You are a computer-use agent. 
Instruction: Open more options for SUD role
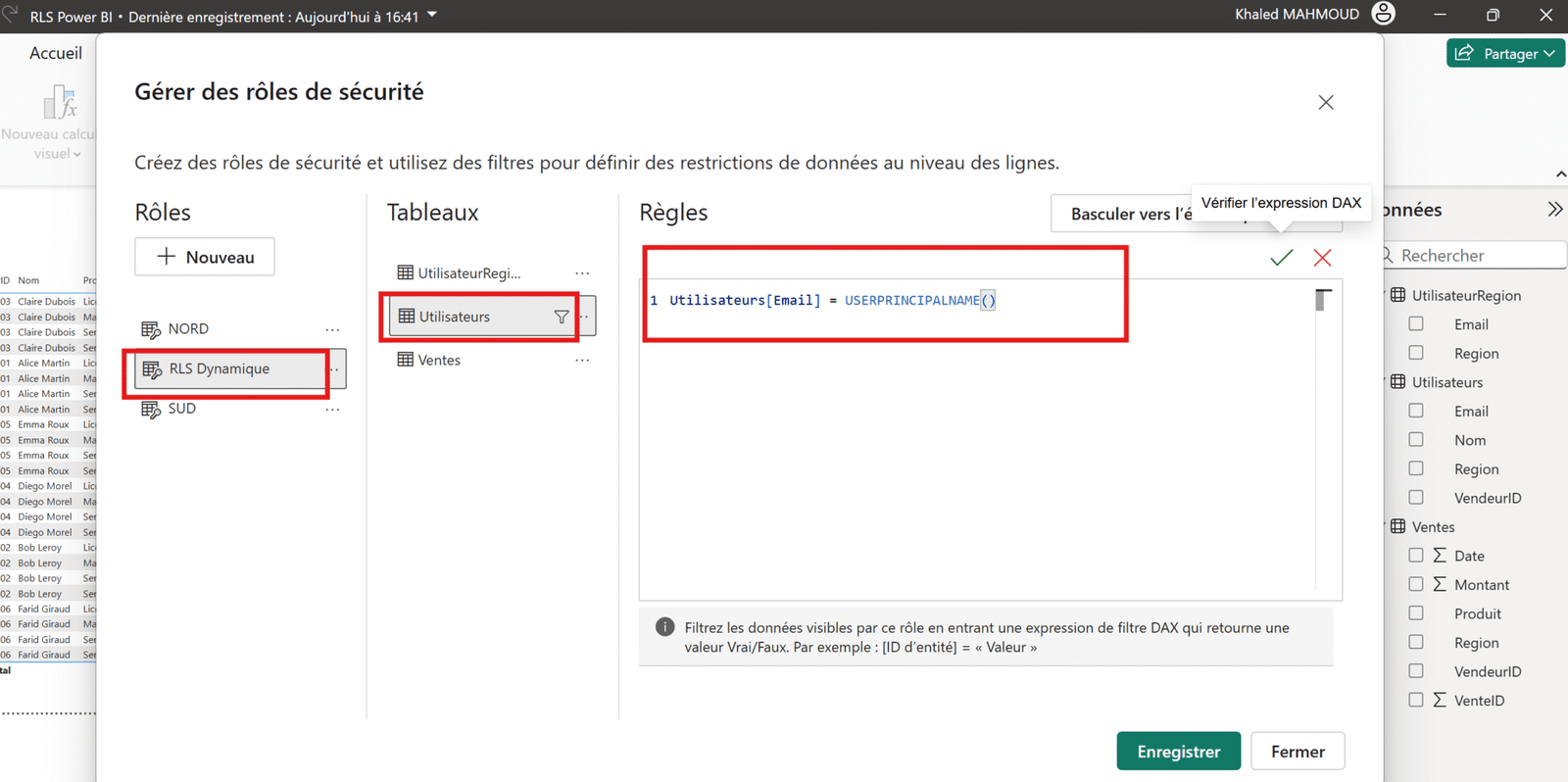[333, 409]
